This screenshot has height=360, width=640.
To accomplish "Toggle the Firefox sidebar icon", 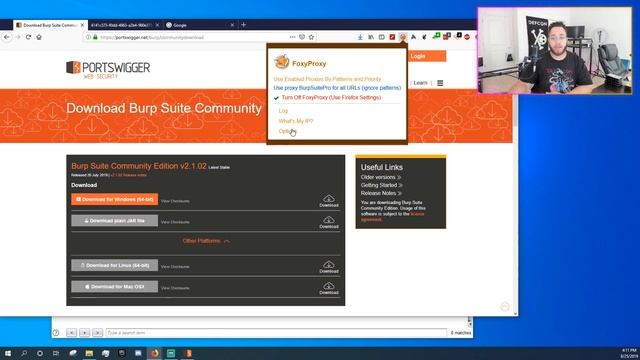I will point(382,37).
